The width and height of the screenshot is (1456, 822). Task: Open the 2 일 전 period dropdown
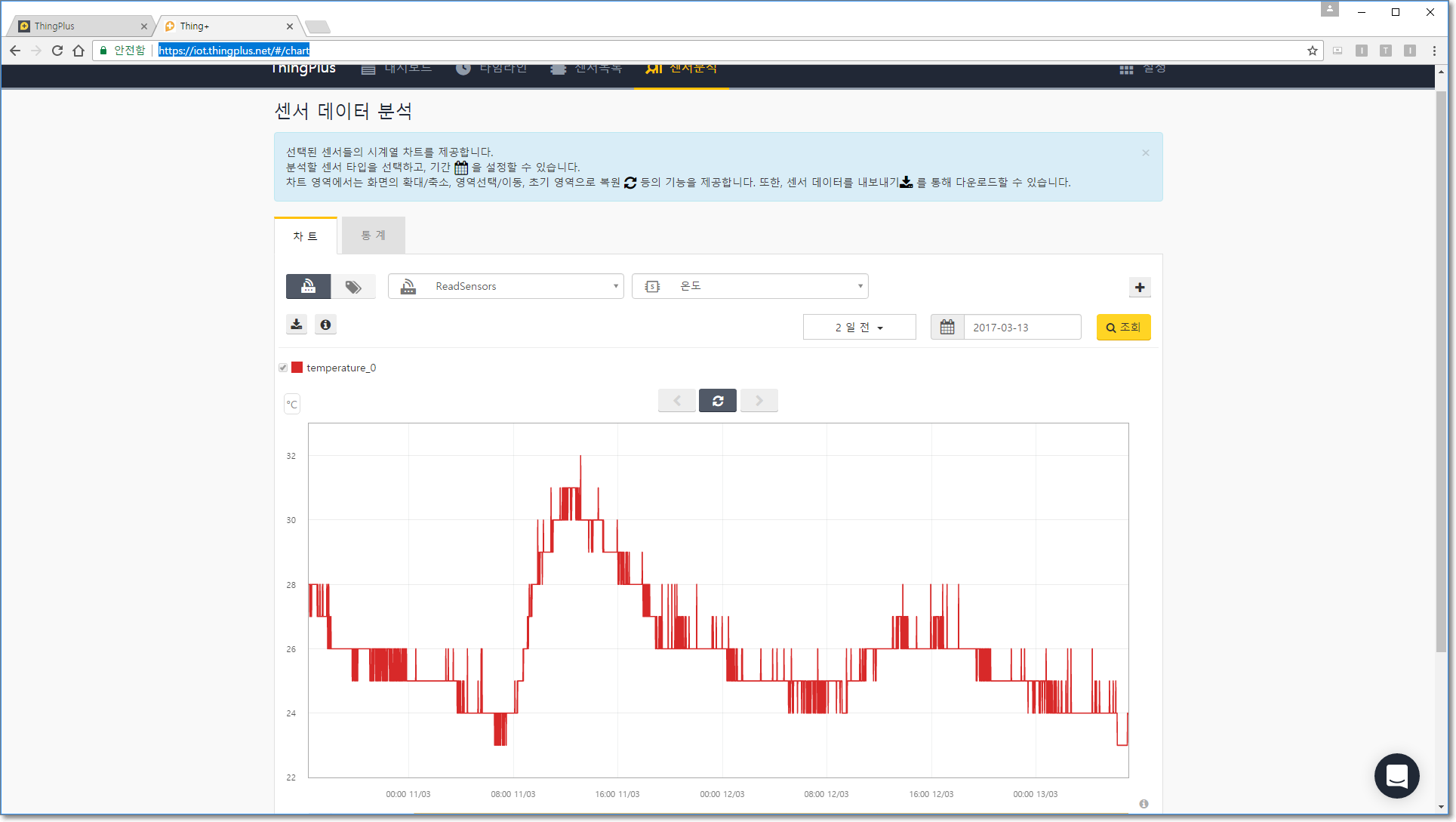pos(859,327)
